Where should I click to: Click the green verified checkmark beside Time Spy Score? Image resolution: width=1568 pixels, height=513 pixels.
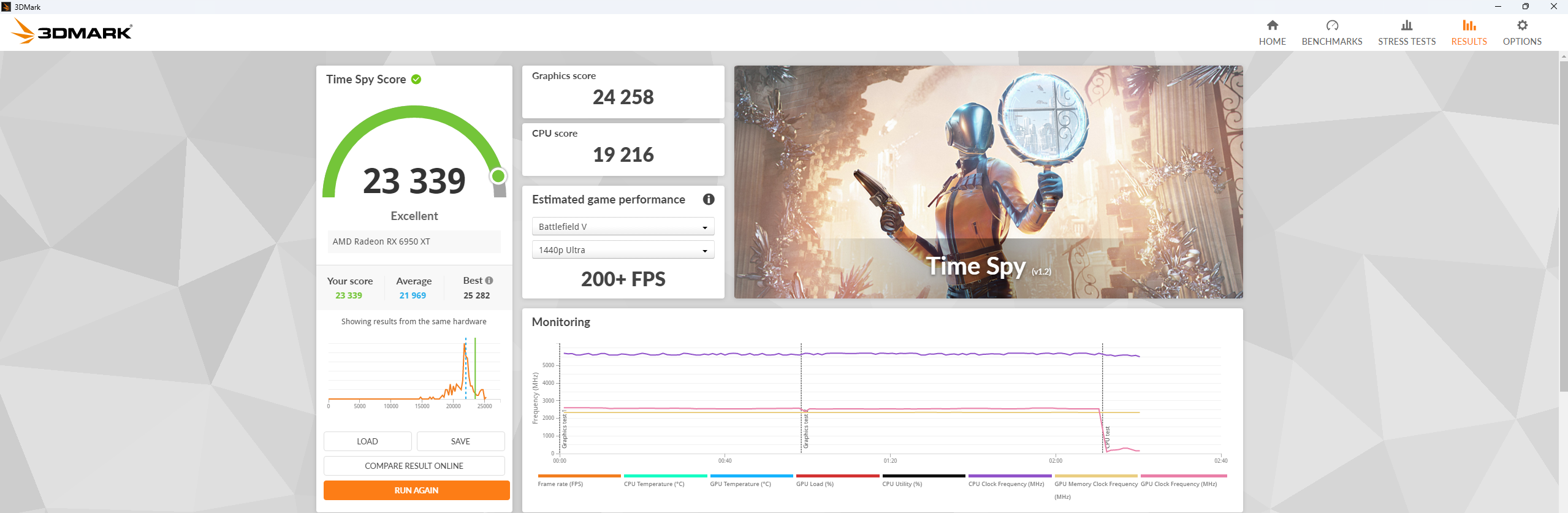click(416, 79)
